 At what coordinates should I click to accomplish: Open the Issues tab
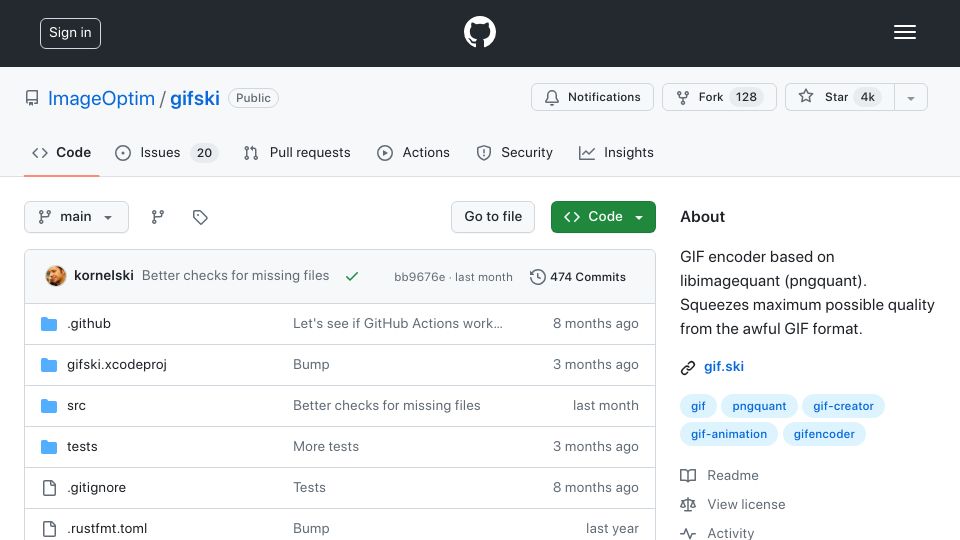(166, 152)
